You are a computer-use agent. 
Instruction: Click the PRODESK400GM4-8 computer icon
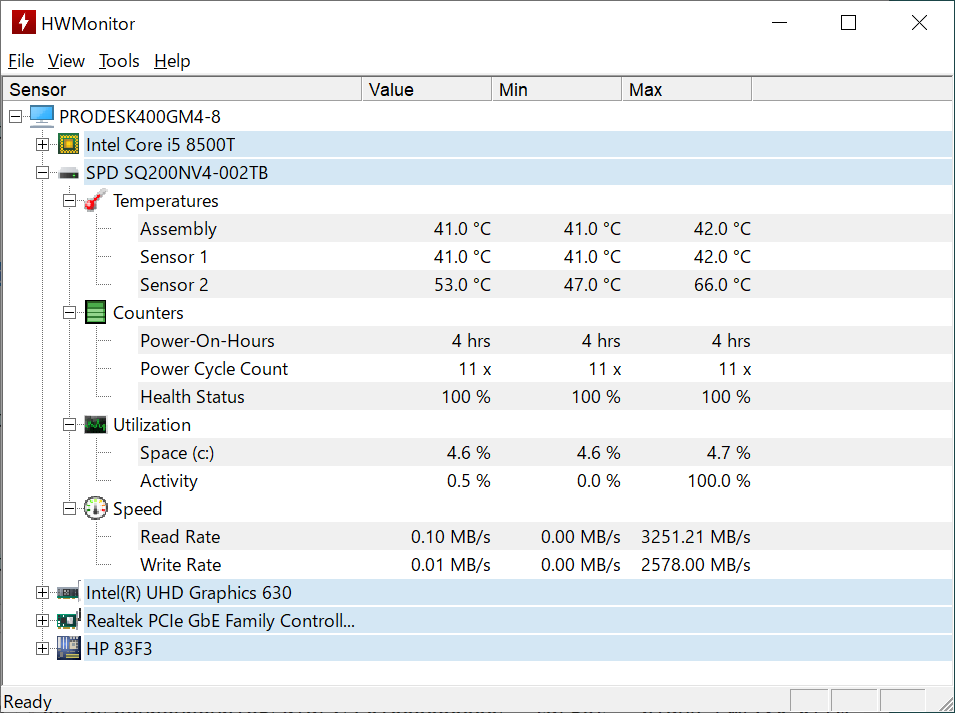click(x=42, y=117)
